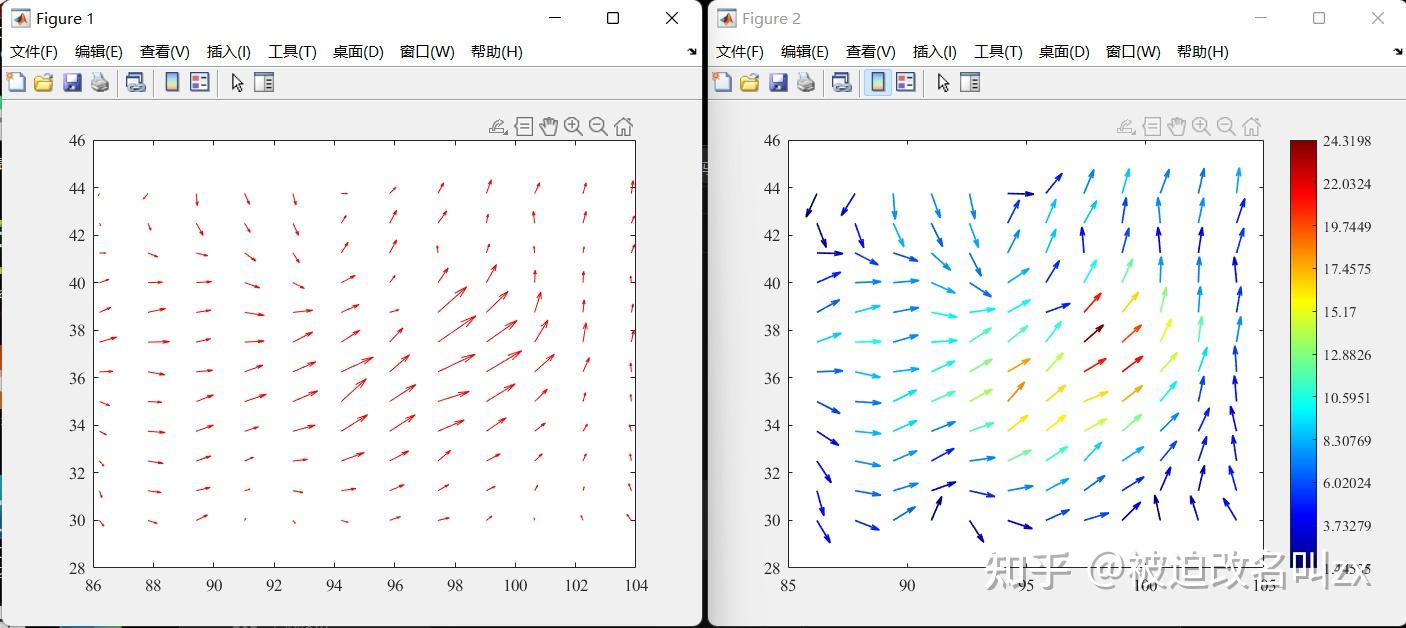This screenshot has height=628, width=1406.
Task: Activate the zoom-in magnifier on Figure 2 axes
Action: pyautogui.click(x=1200, y=126)
